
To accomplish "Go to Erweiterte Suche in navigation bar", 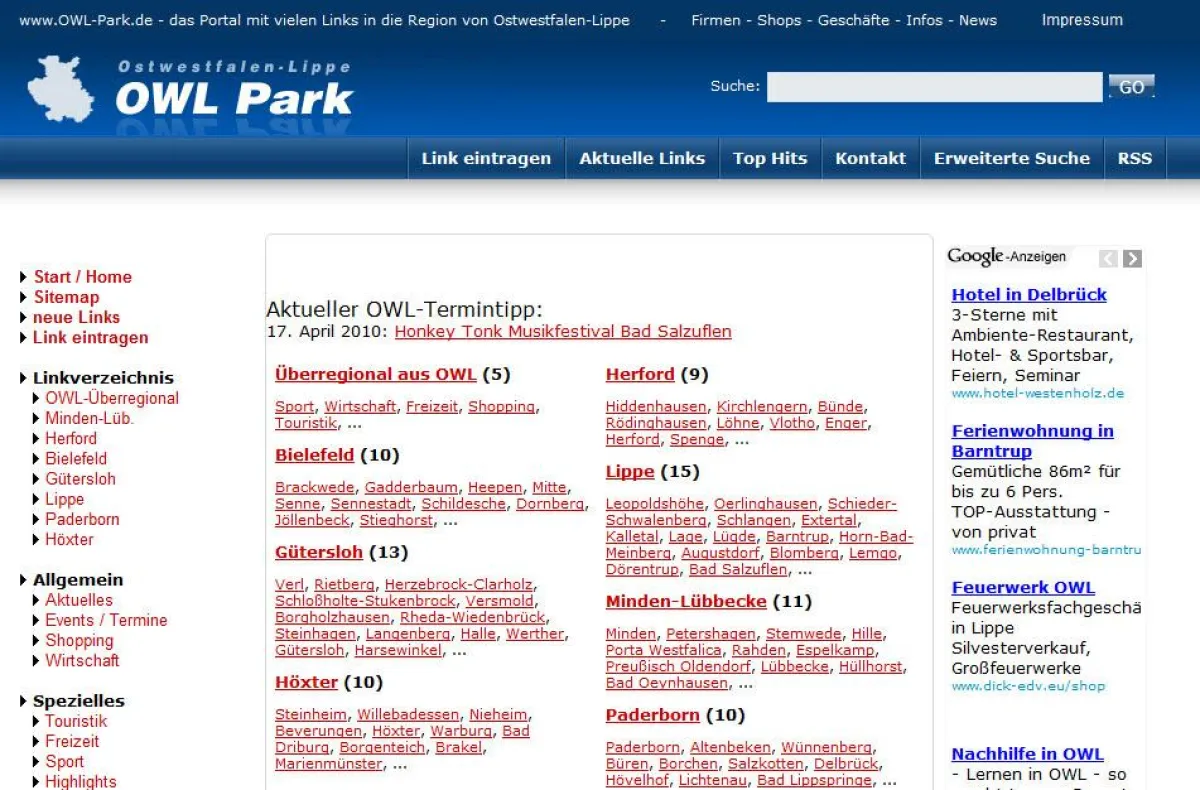I will coord(1011,158).
